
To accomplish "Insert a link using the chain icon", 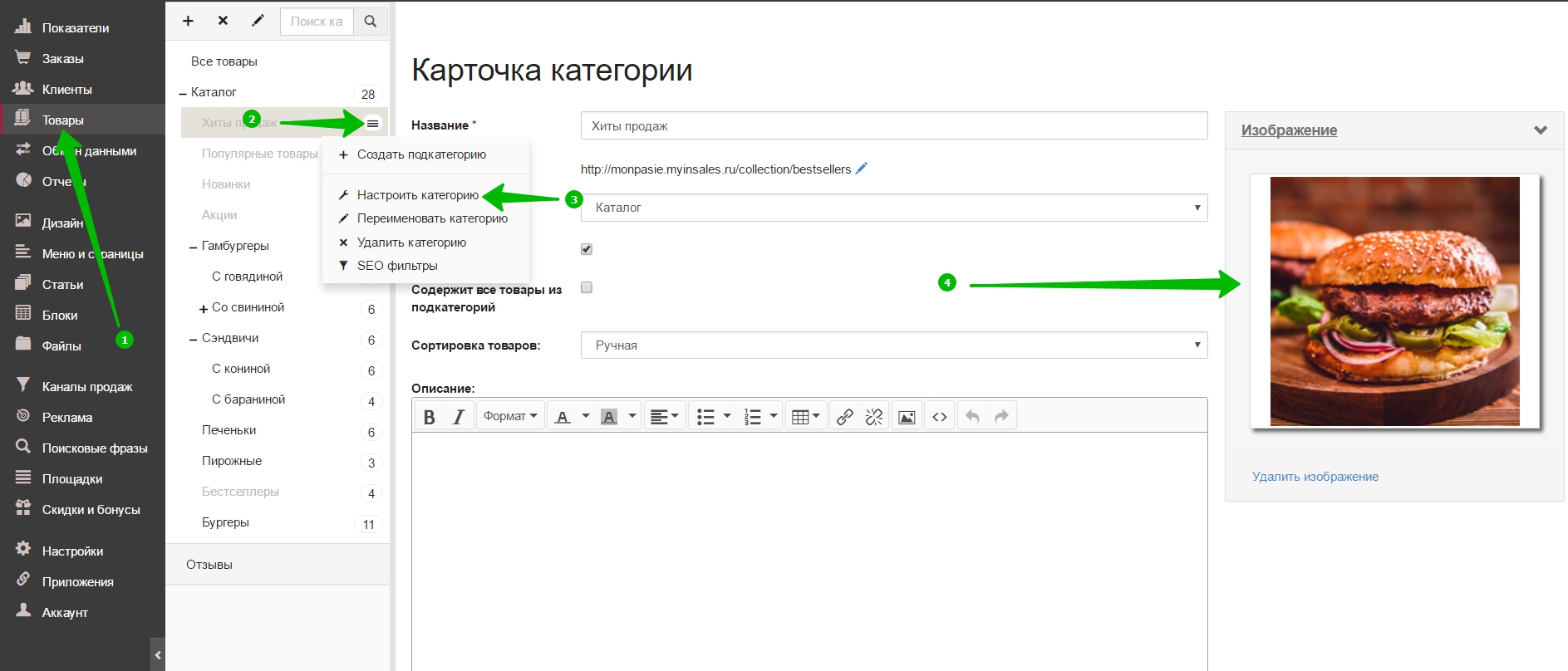I will click(x=845, y=416).
